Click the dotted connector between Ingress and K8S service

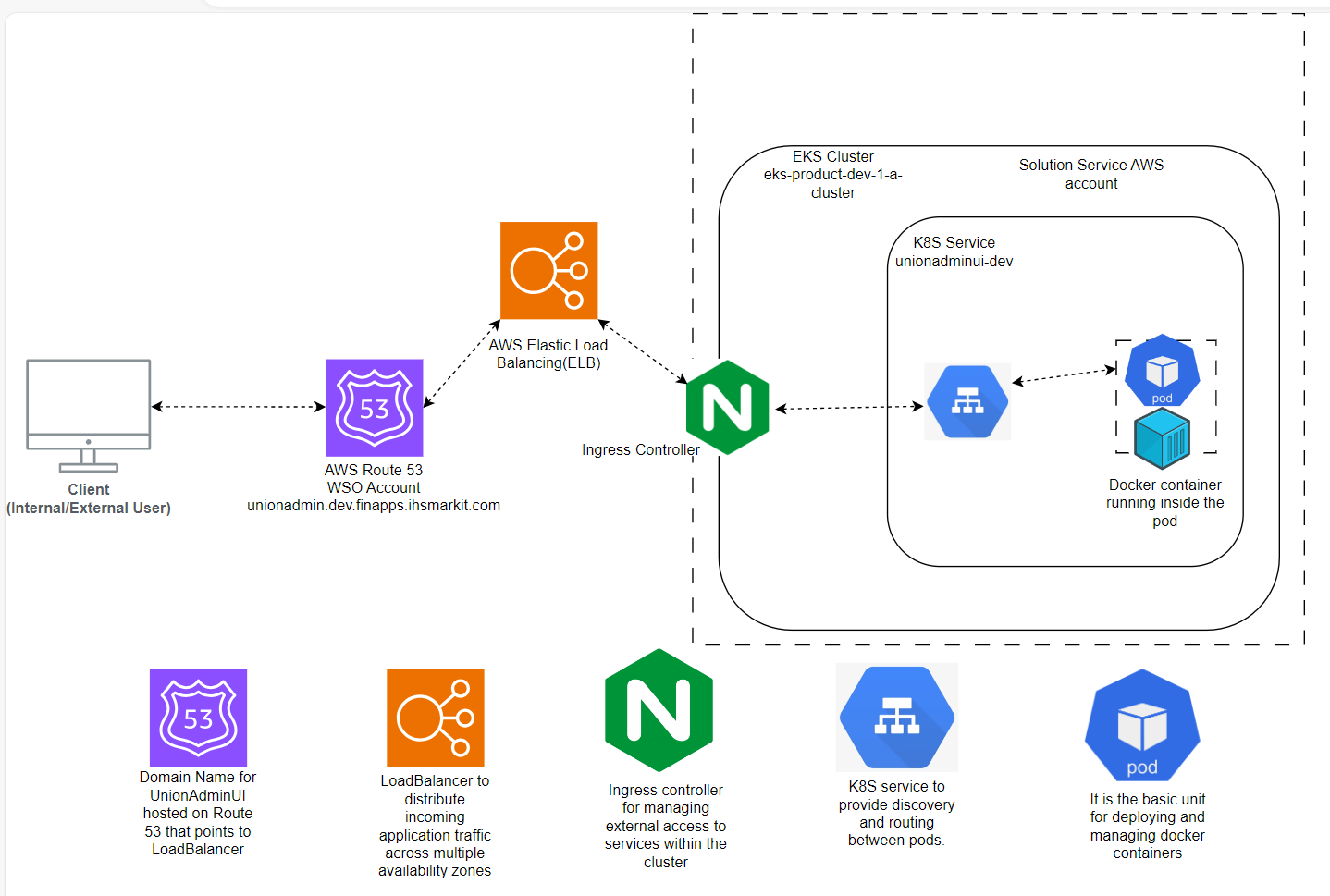(x=849, y=408)
